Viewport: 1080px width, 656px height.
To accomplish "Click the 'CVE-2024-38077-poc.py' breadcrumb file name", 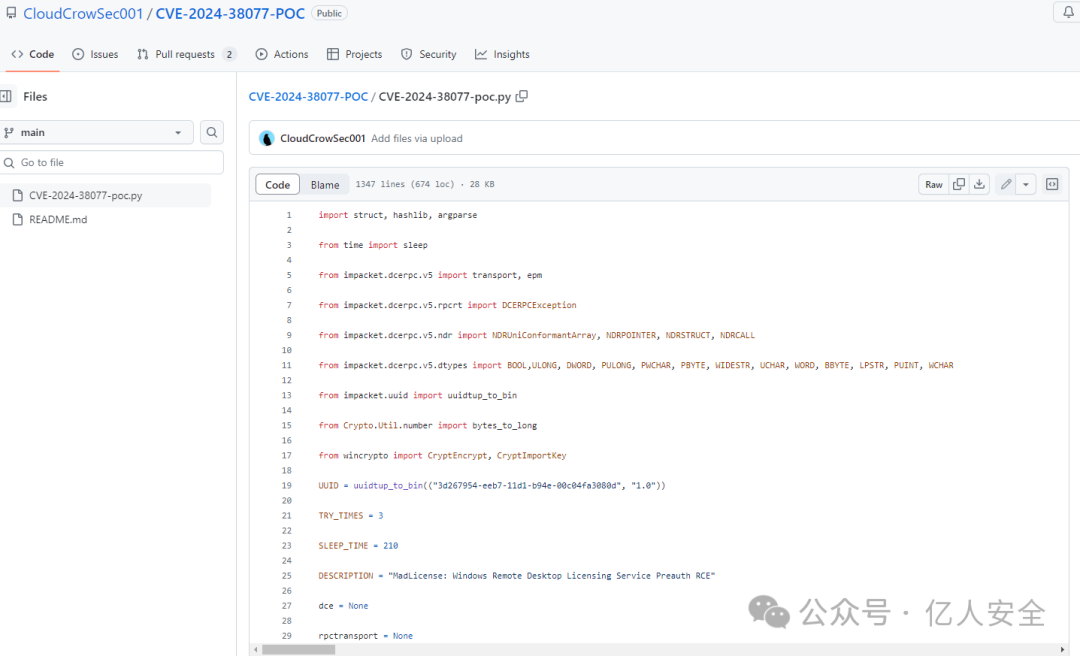I will click(x=445, y=96).
